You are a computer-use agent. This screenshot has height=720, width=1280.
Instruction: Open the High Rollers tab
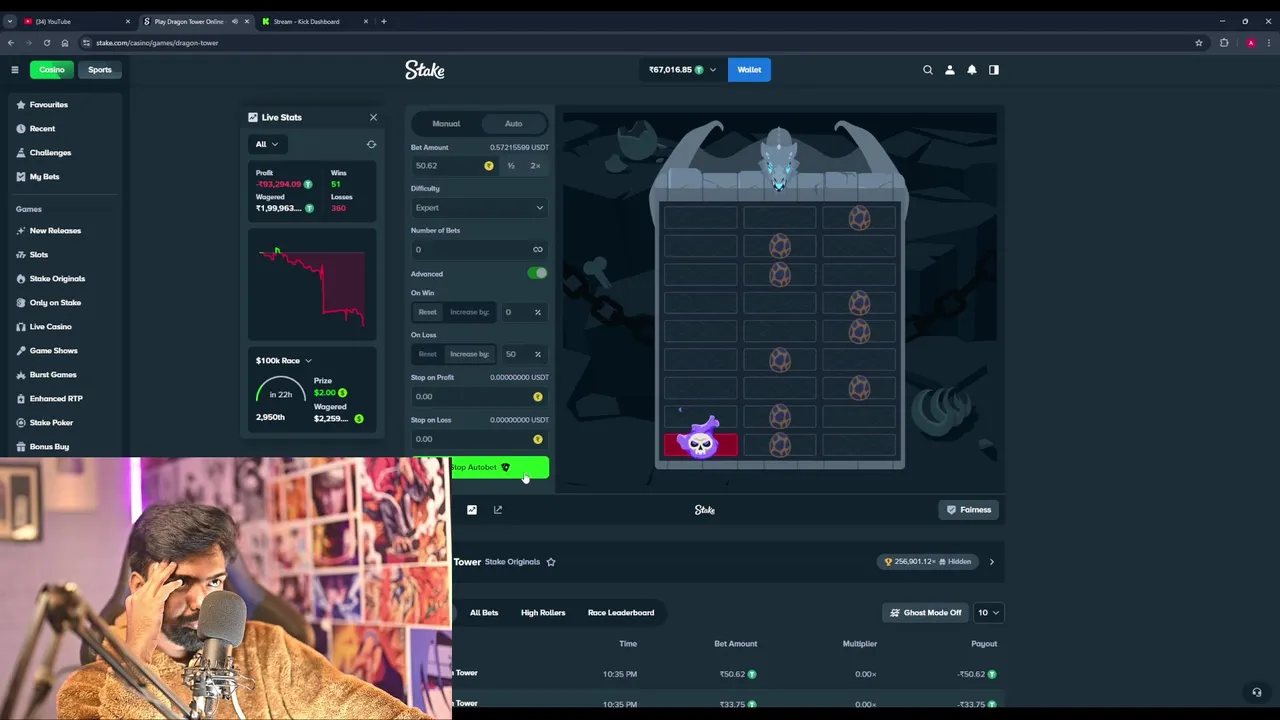tap(543, 613)
